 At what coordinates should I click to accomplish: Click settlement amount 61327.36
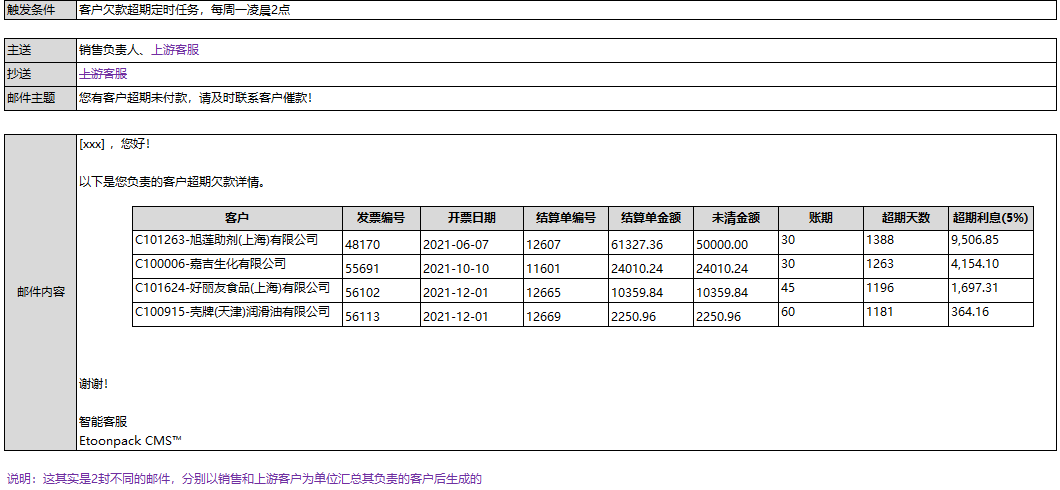point(637,244)
